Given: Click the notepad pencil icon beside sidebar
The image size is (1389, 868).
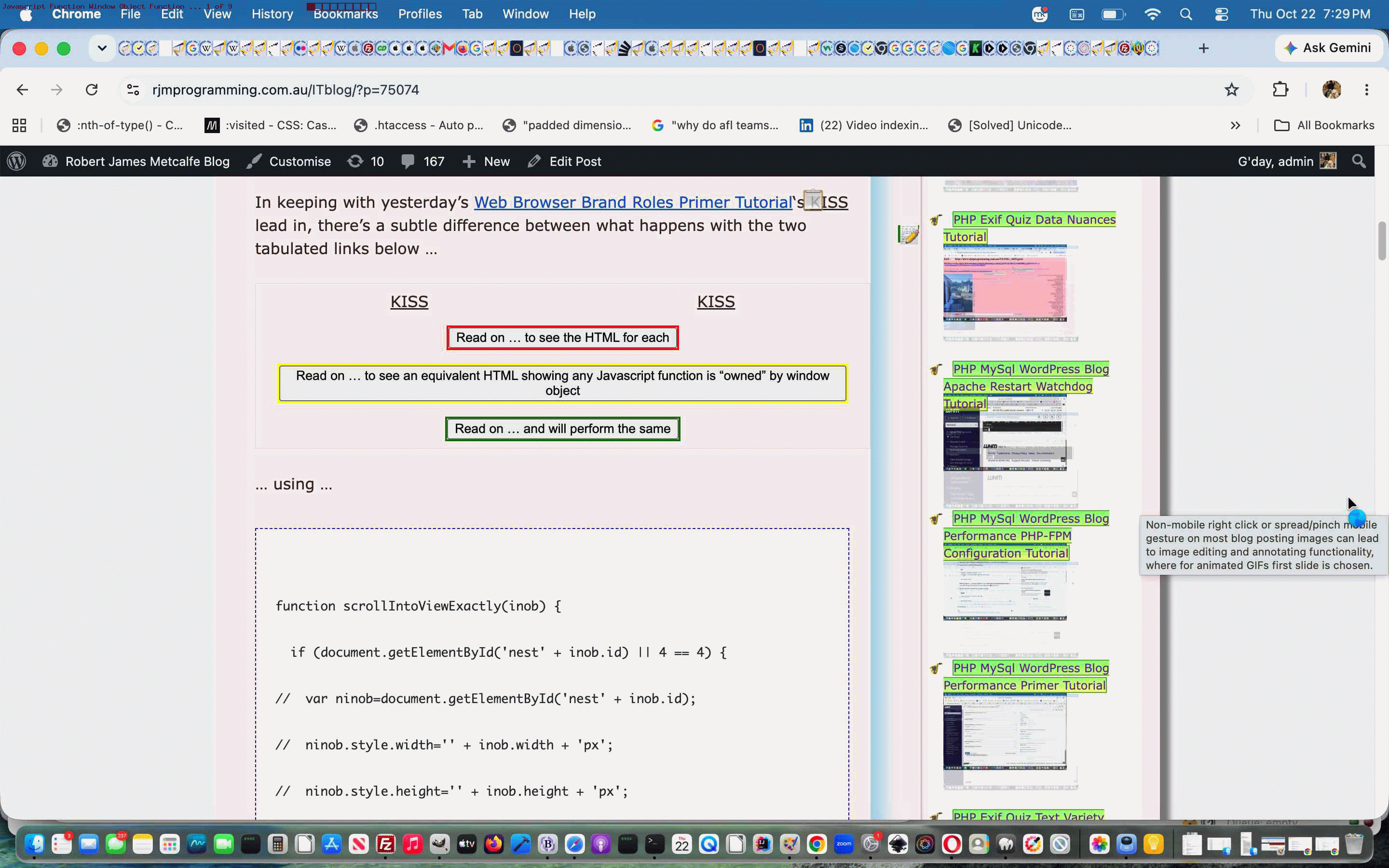Looking at the screenshot, I should pyautogui.click(x=908, y=234).
